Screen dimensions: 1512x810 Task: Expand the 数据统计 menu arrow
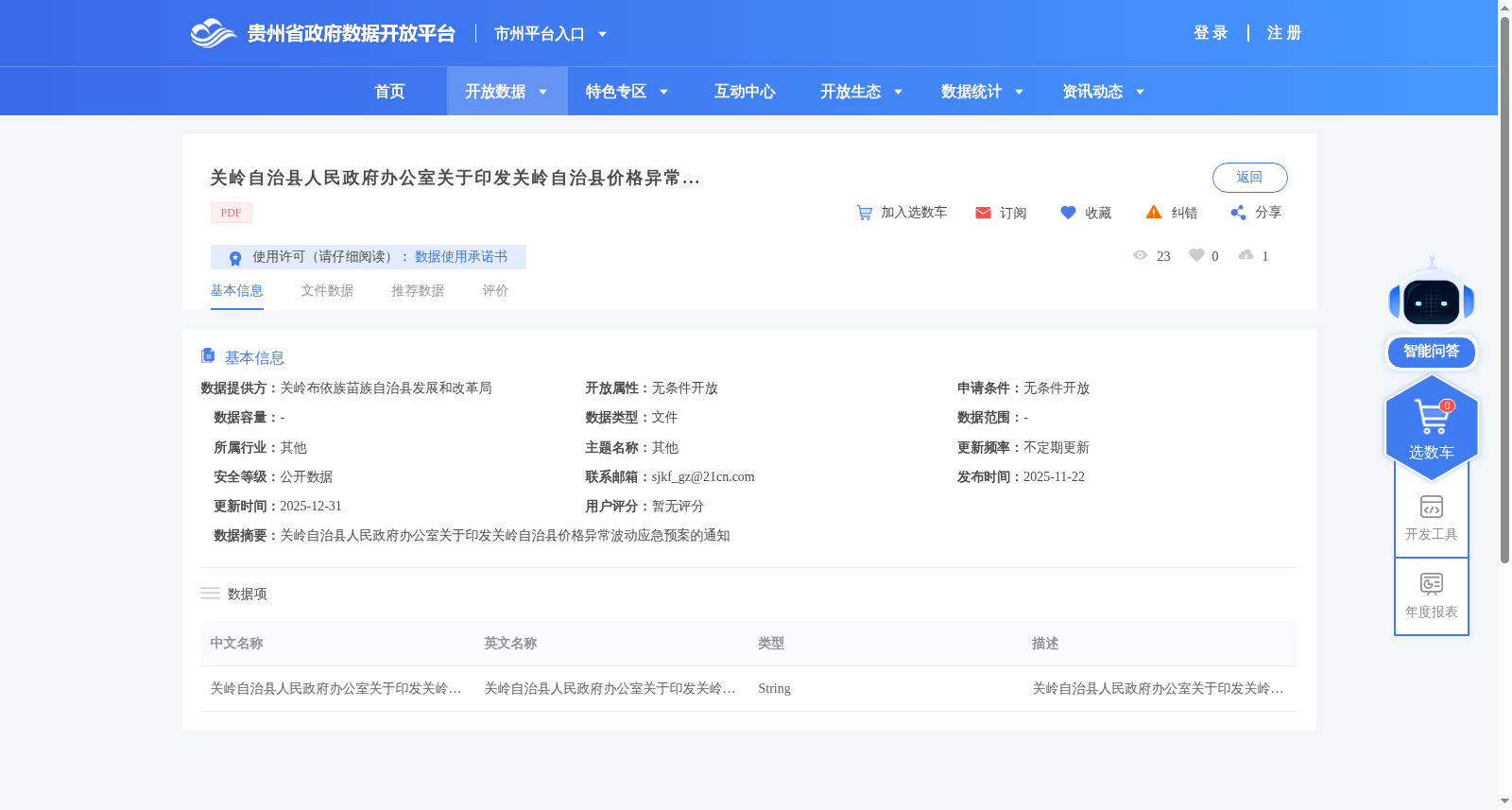click(x=1020, y=92)
